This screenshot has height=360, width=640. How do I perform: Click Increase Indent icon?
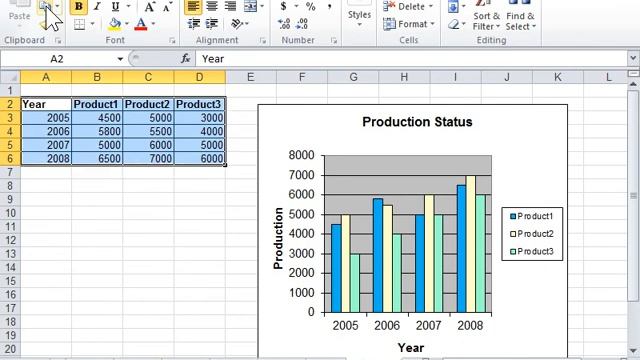coord(211,24)
